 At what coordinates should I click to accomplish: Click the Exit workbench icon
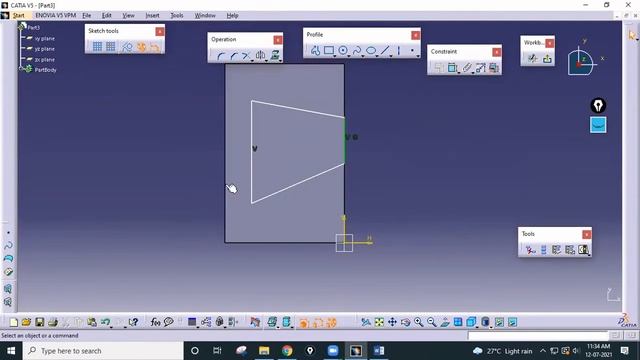(x=547, y=59)
